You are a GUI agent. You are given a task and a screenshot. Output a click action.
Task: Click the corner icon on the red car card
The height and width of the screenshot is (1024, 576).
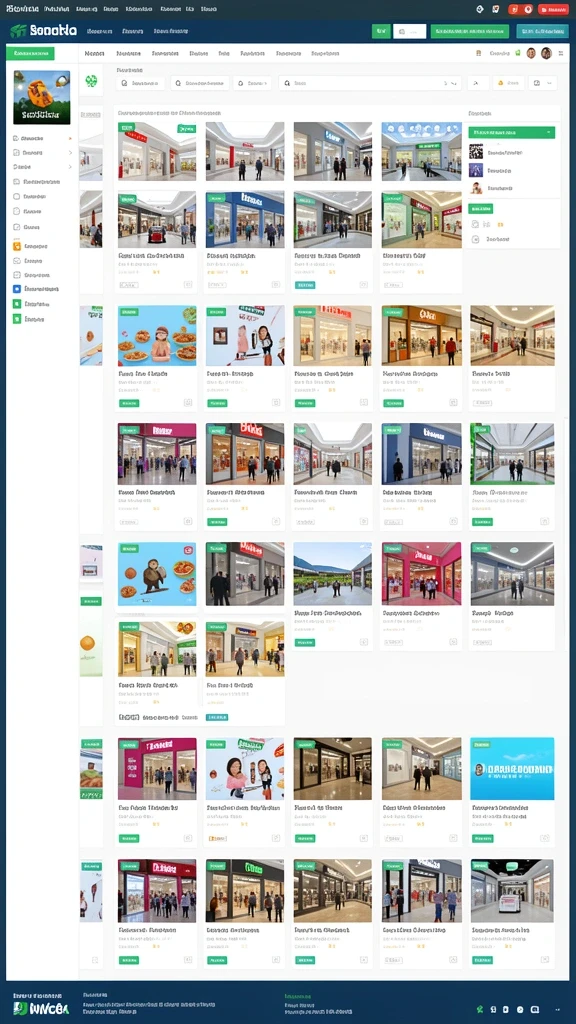pyautogui.click(x=187, y=285)
